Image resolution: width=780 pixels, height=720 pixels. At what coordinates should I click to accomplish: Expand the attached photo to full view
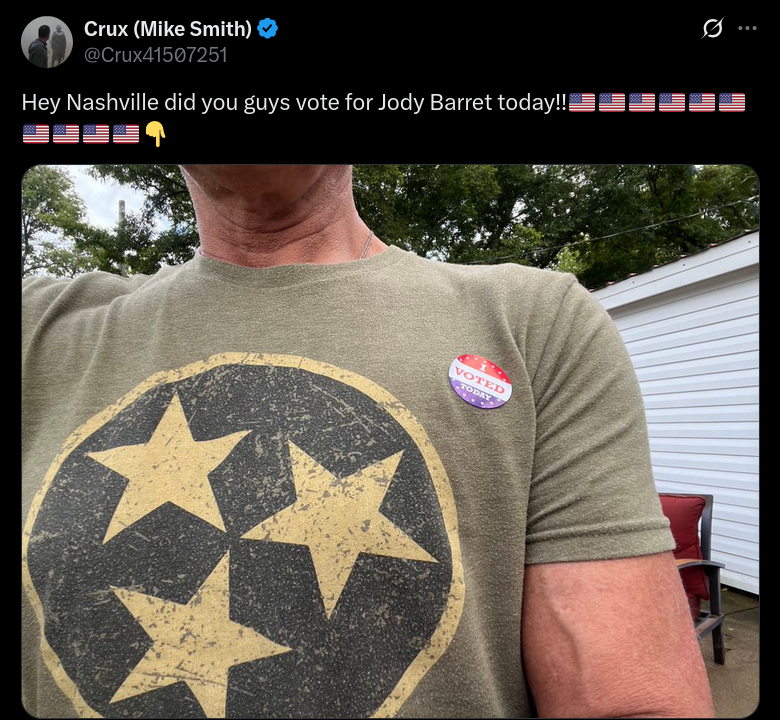coord(390,441)
